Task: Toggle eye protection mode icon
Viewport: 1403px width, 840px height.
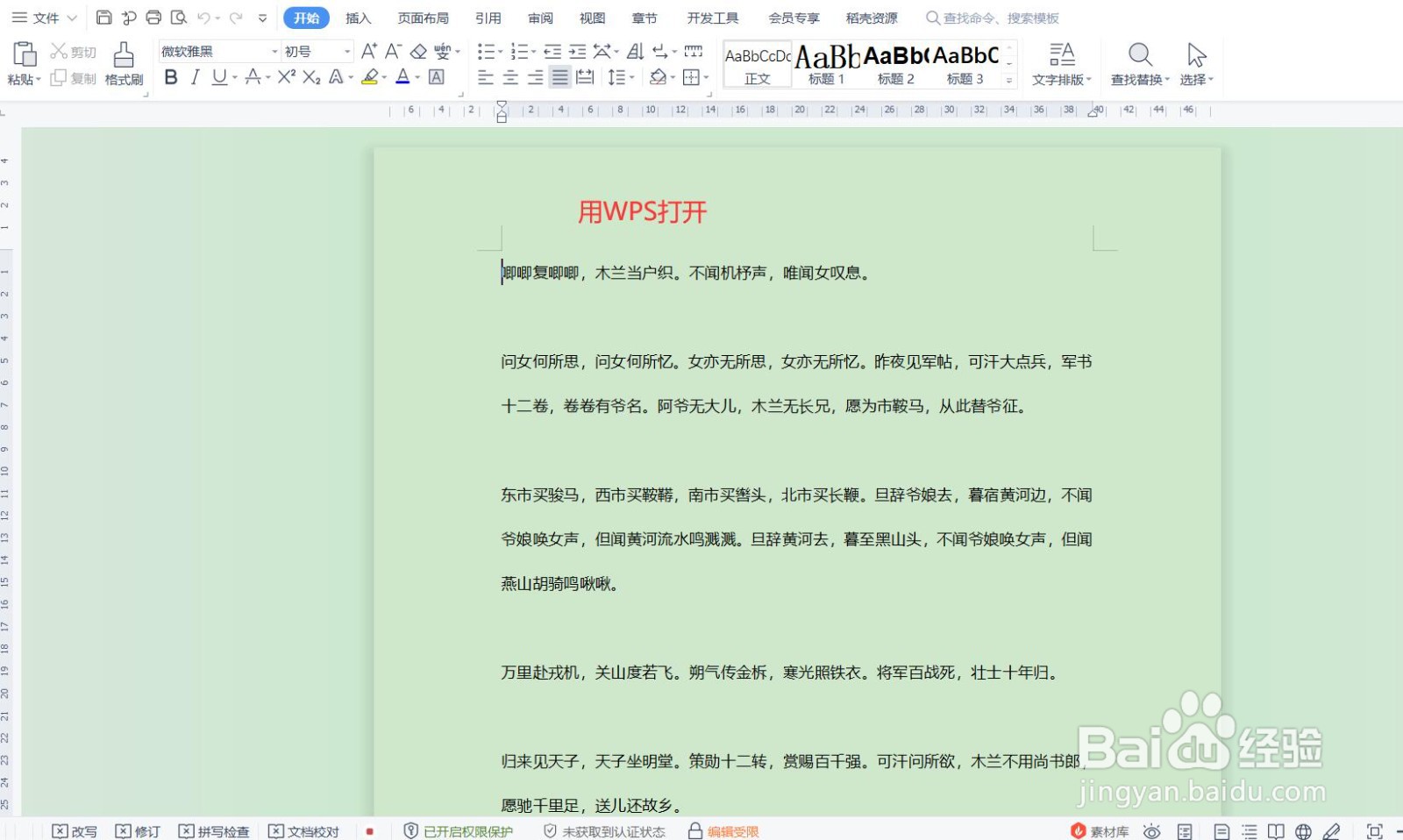Action: coord(1152,831)
